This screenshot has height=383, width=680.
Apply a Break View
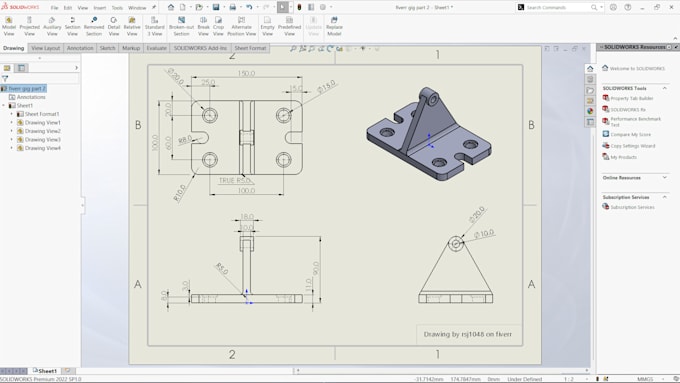(x=203, y=26)
